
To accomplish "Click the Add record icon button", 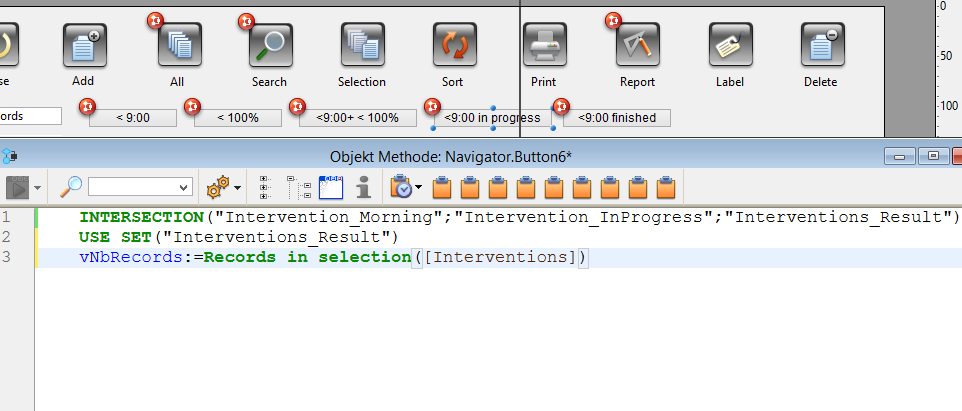I will point(84,45).
